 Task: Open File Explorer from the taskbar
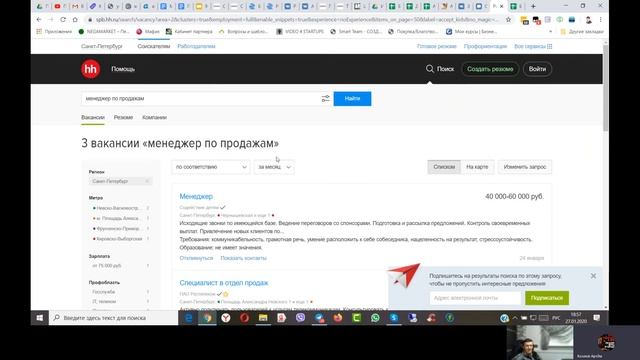click(263, 318)
